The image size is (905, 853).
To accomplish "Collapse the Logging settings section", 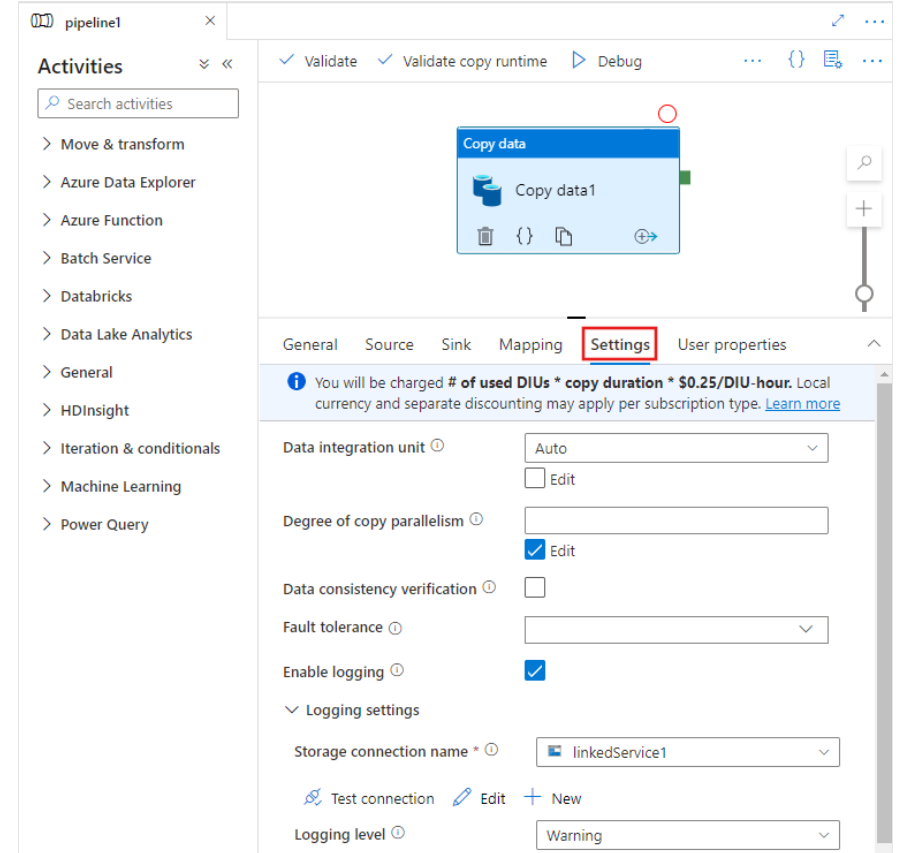I will pos(292,710).
